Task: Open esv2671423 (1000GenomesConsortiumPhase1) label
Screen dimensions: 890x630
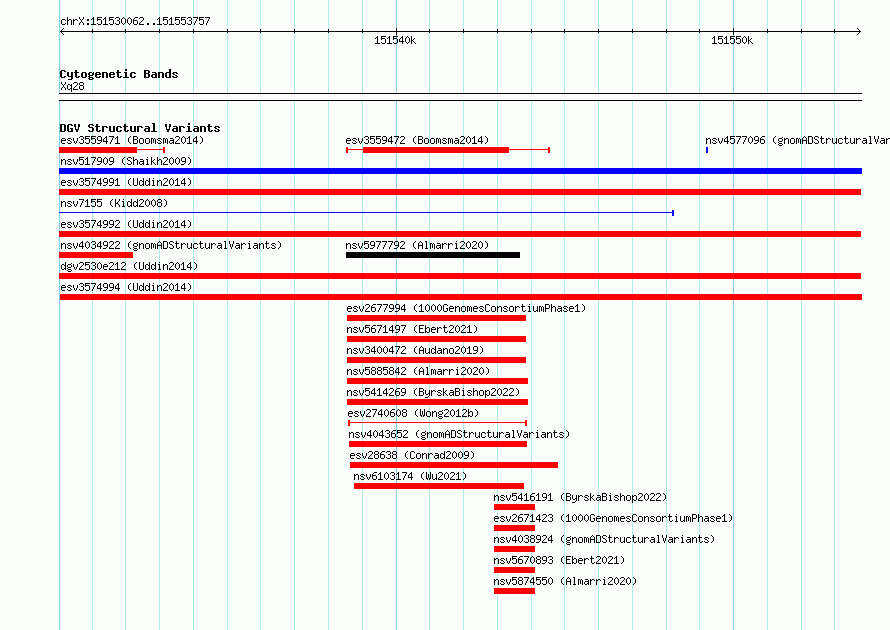Action: click(x=613, y=518)
